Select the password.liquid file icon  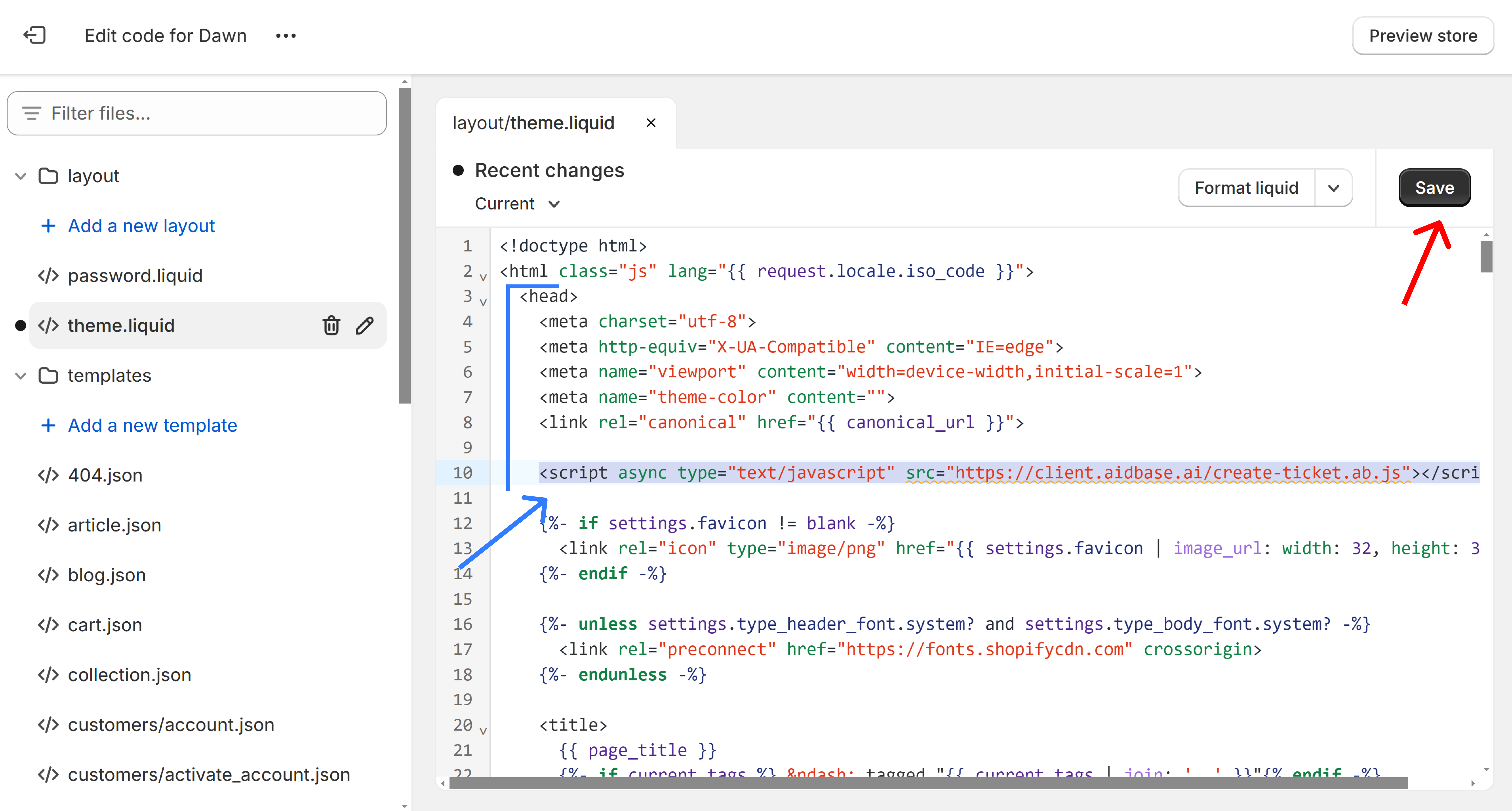click(48, 275)
